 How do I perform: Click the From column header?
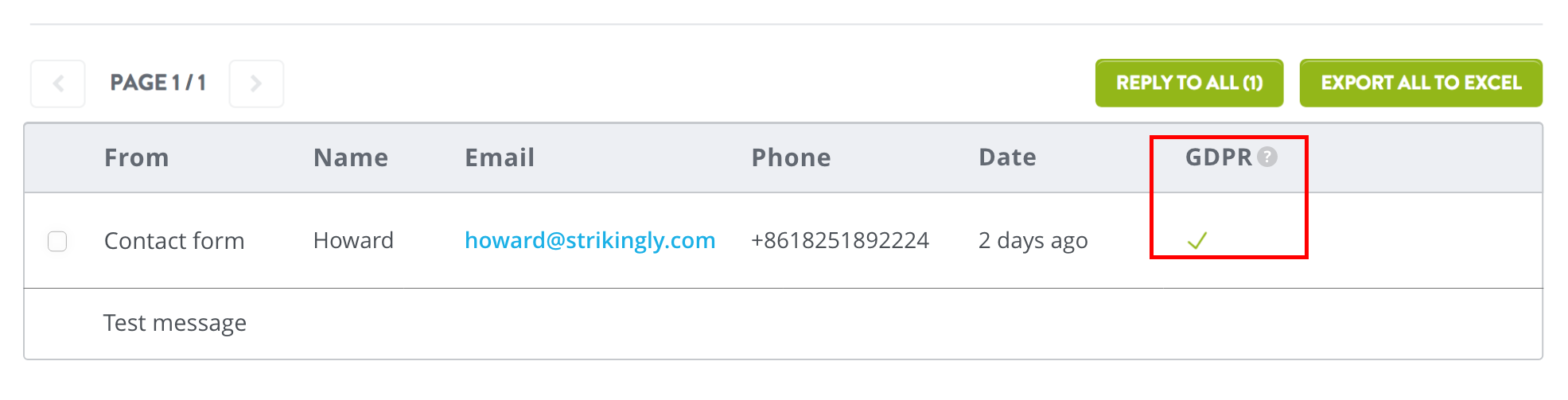137,157
